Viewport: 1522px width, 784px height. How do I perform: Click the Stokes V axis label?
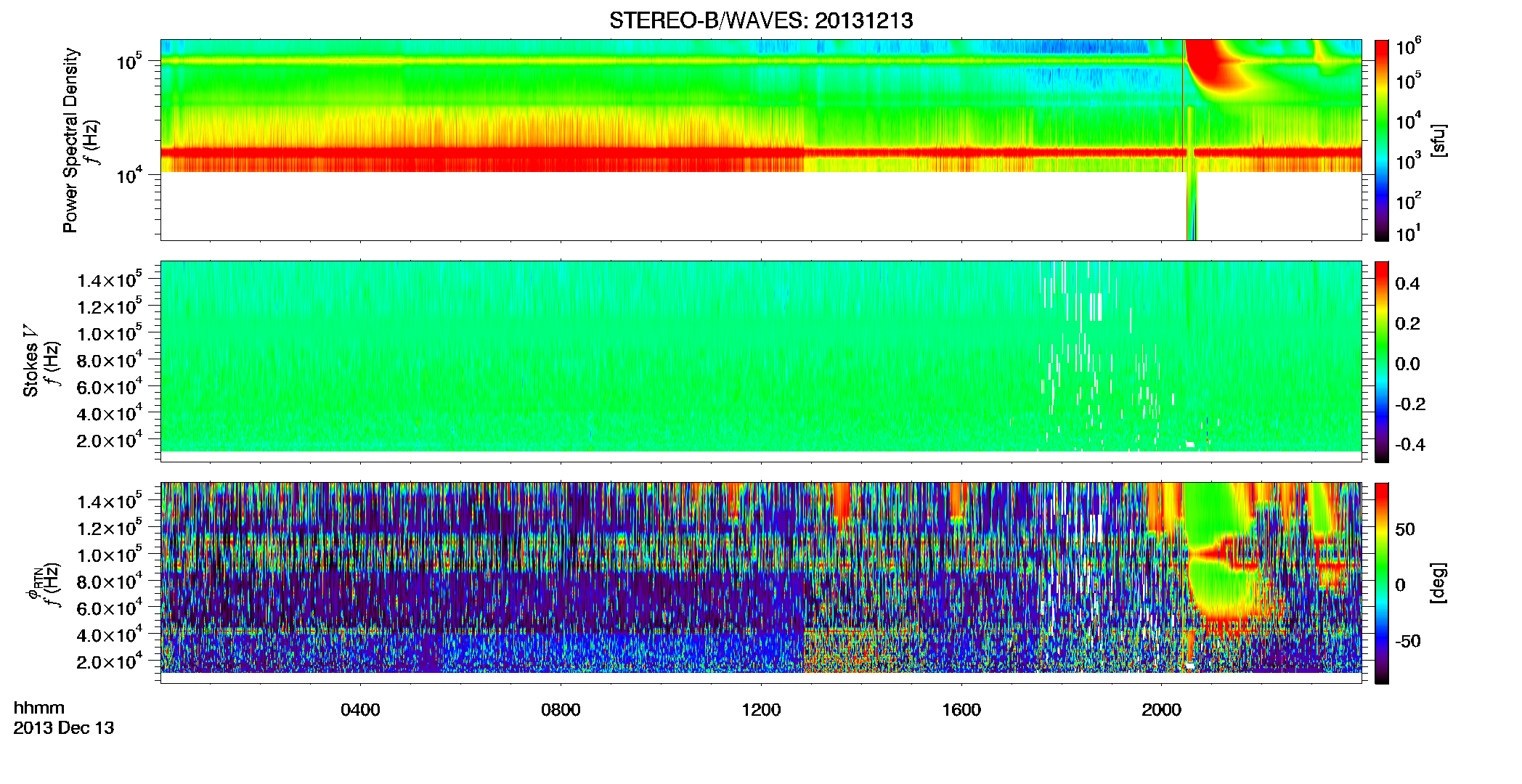point(30,361)
